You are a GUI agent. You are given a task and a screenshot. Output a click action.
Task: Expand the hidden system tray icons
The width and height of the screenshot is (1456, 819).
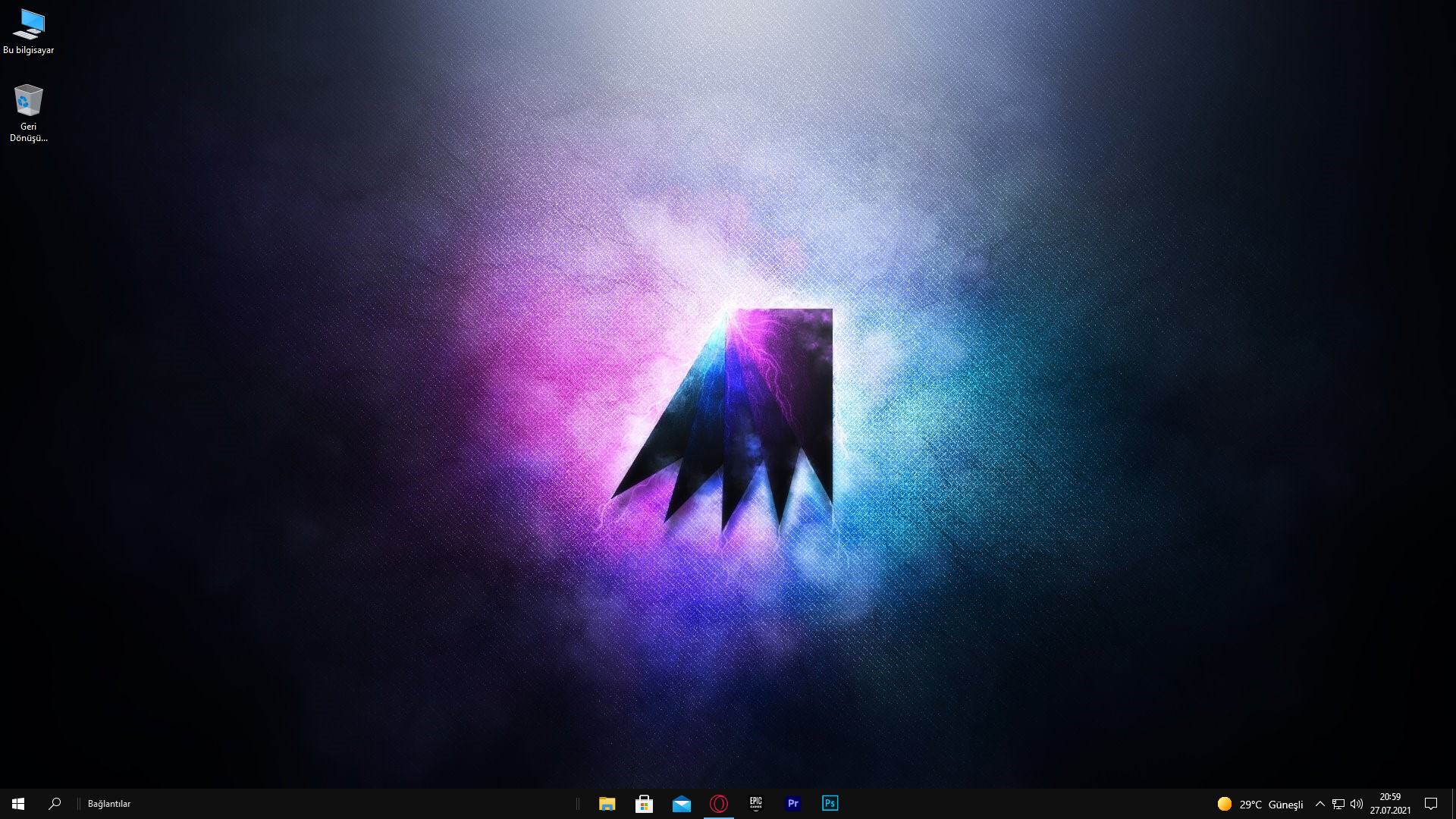[x=1319, y=804]
